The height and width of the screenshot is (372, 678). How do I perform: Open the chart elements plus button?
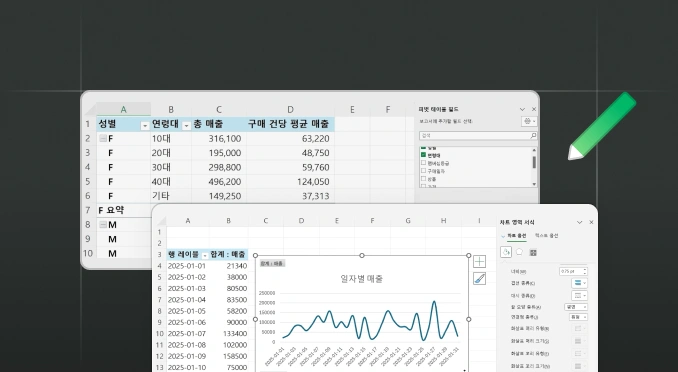pyautogui.click(x=479, y=261)
